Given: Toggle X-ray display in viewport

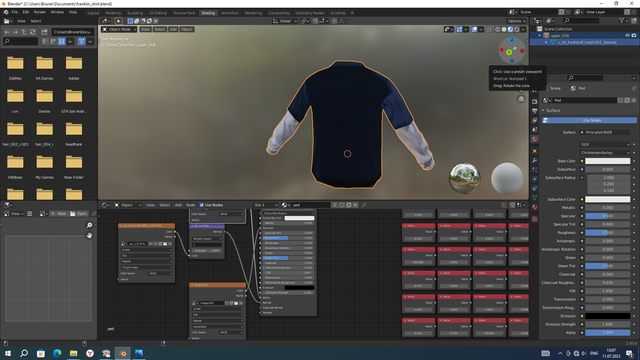Looking at the screenshot, I should coord(489,29).
